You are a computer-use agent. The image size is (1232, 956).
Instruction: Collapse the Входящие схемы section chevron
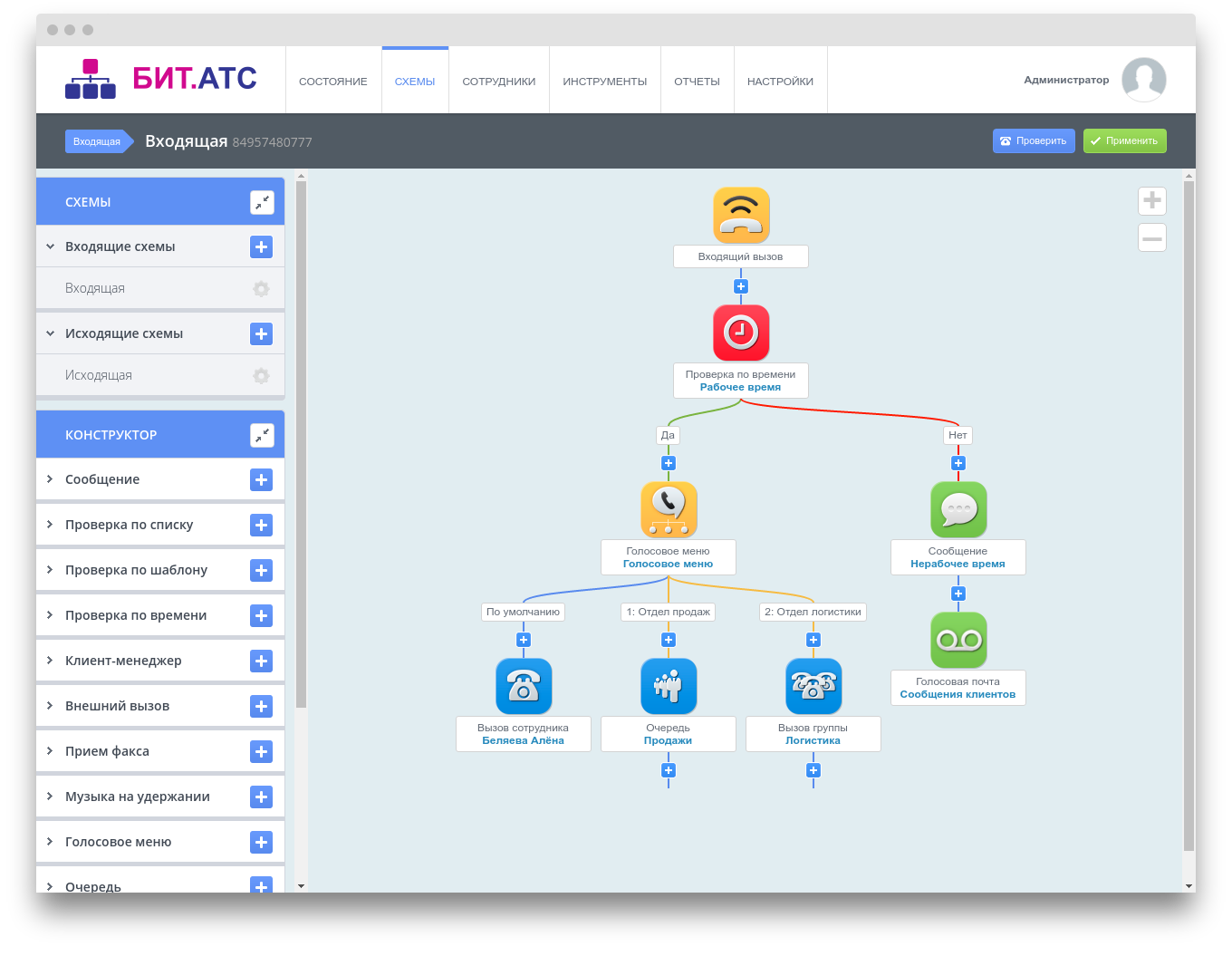coord(51,246)
